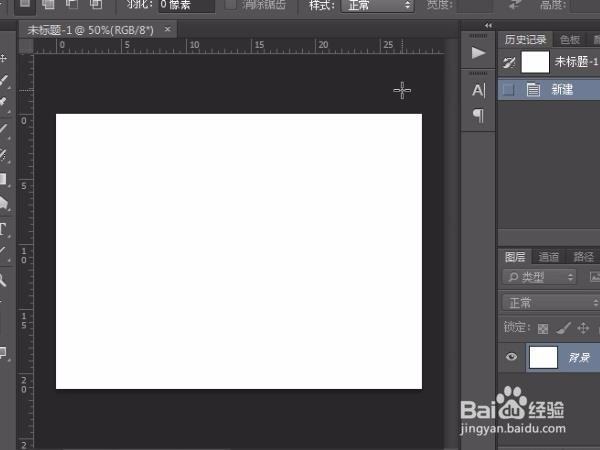Click the 高度 height input field
This screenshot has height=450, width=600.
pyautogui.click(x=585, y=5)
